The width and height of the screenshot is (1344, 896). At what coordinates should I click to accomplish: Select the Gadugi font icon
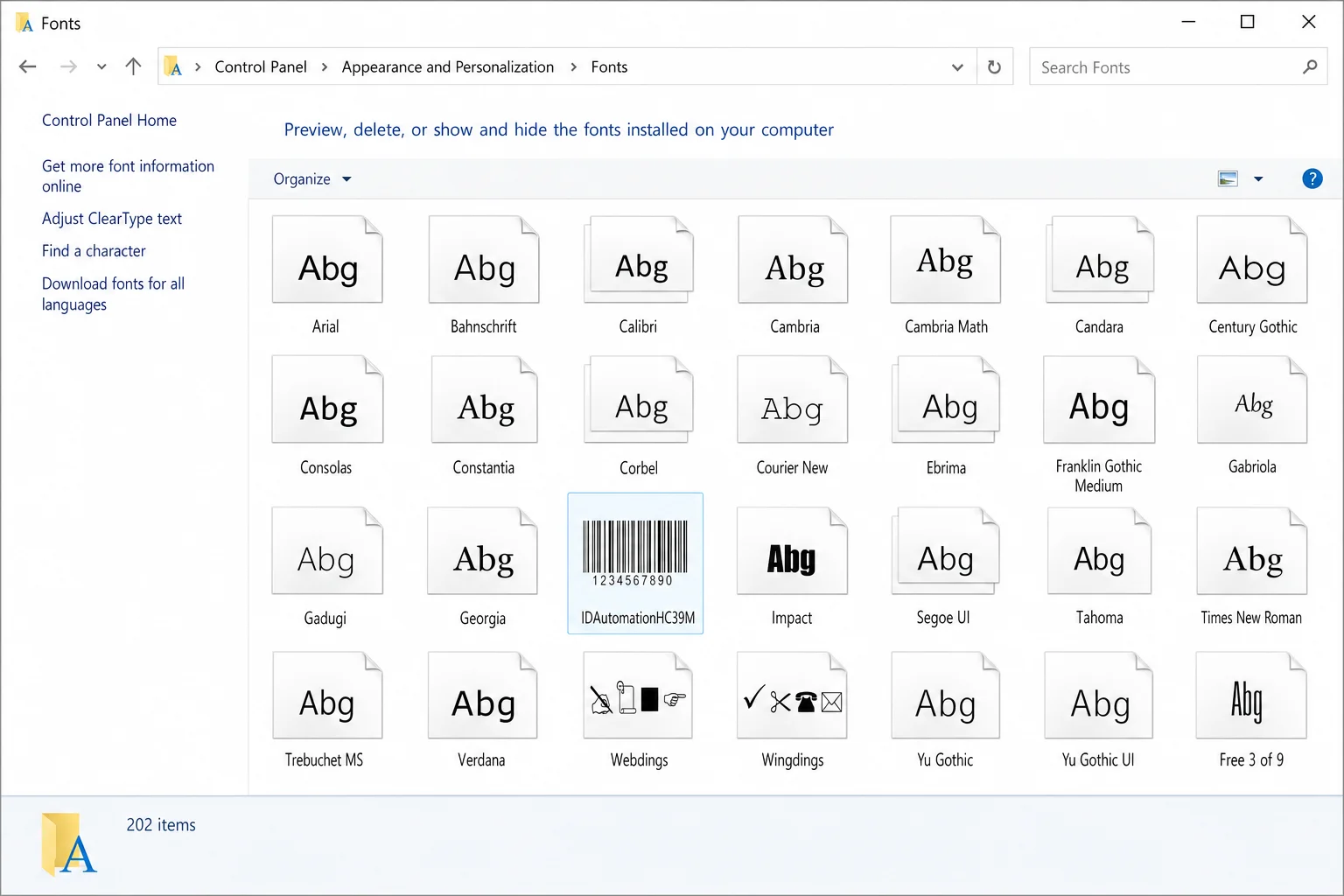point(327,551)
